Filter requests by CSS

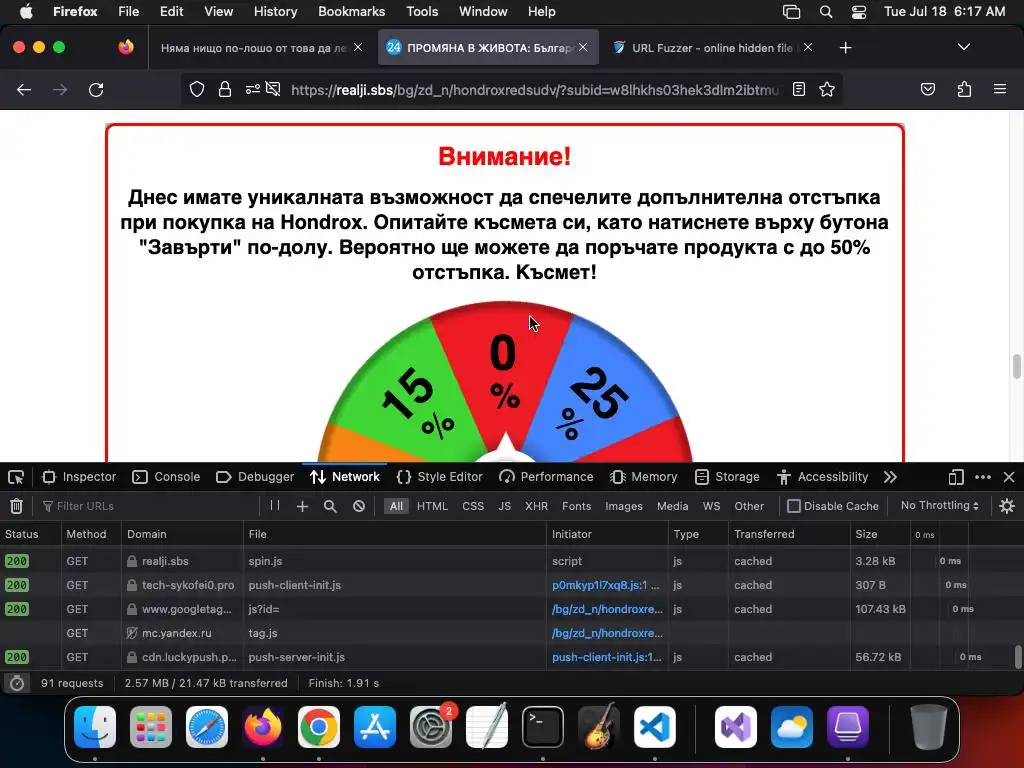(x=473, y=506)
